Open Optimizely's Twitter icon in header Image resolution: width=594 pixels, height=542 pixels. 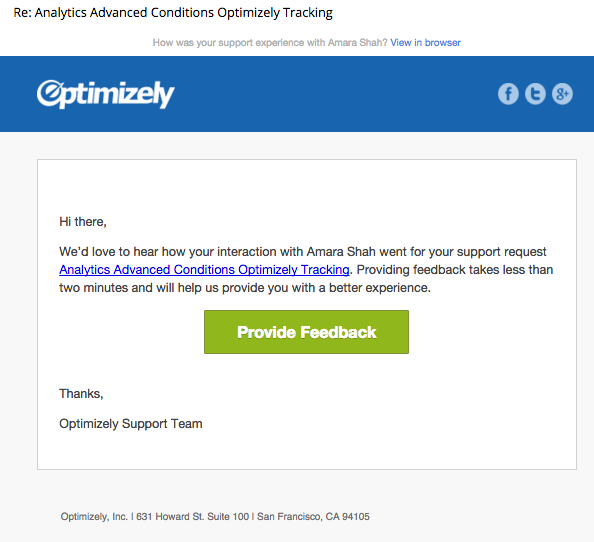[x=535, y=94]
